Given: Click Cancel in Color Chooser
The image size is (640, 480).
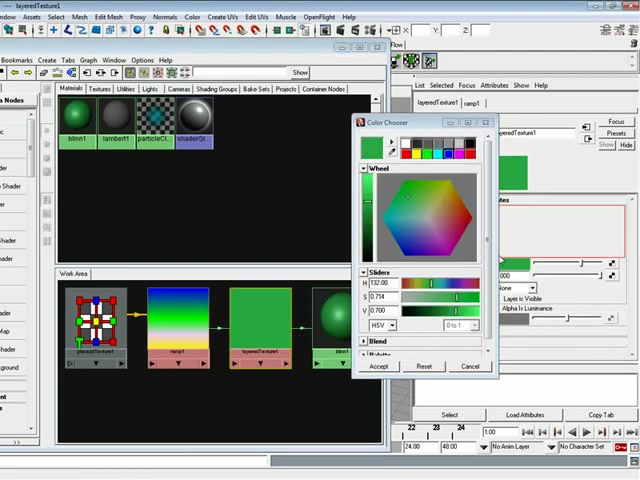Looking at the screenshot, I should point(470,367).
